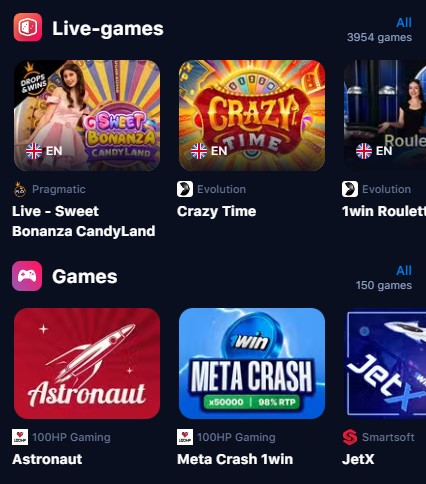Click the Evolution logo under 1win Roulette
426x484 pixels.
click(x=350, y=189)
